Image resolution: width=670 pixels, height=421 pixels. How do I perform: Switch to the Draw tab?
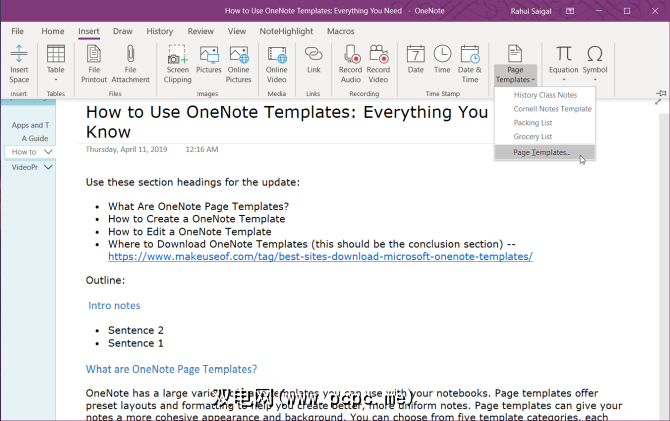click(x=123, y=31)
